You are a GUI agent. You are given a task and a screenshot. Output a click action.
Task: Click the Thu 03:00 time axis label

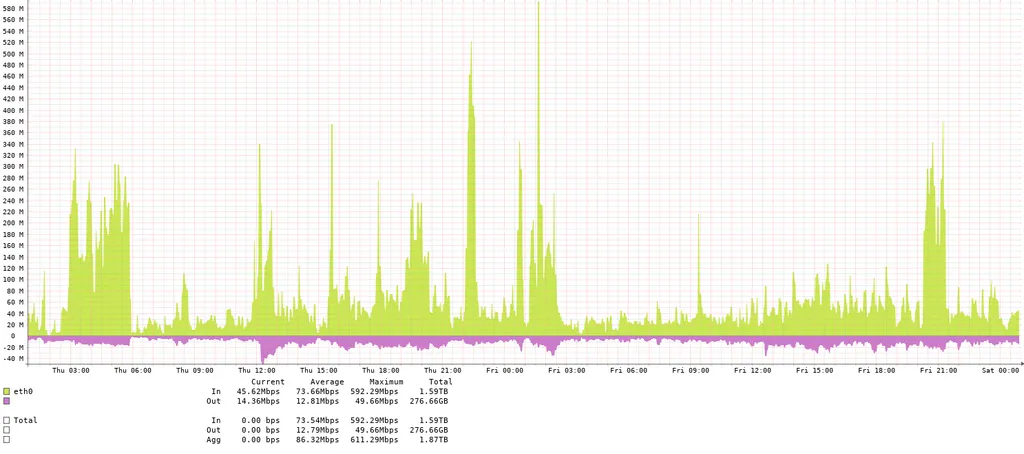click(71, 370)
